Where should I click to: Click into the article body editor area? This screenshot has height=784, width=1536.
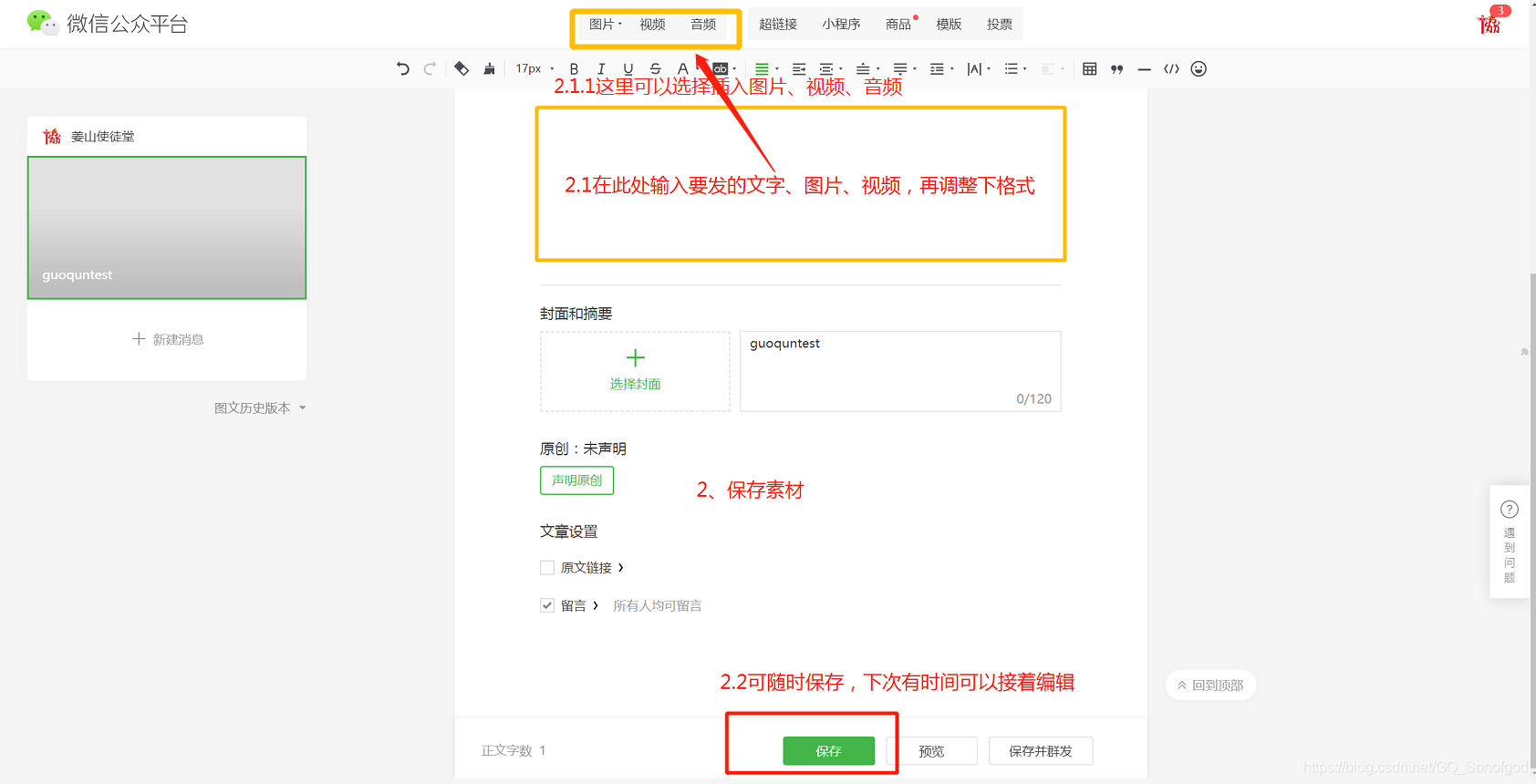click(x=801, y=184)
